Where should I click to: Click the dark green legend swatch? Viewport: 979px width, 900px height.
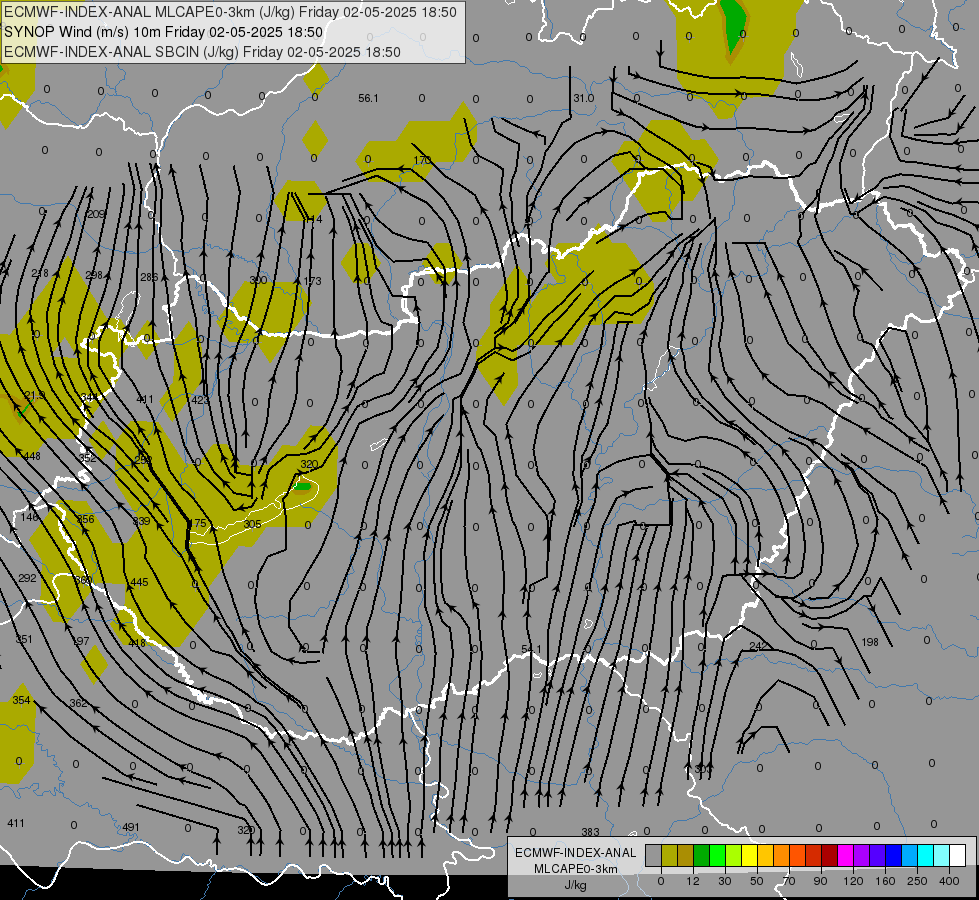(x=701, y=855)
